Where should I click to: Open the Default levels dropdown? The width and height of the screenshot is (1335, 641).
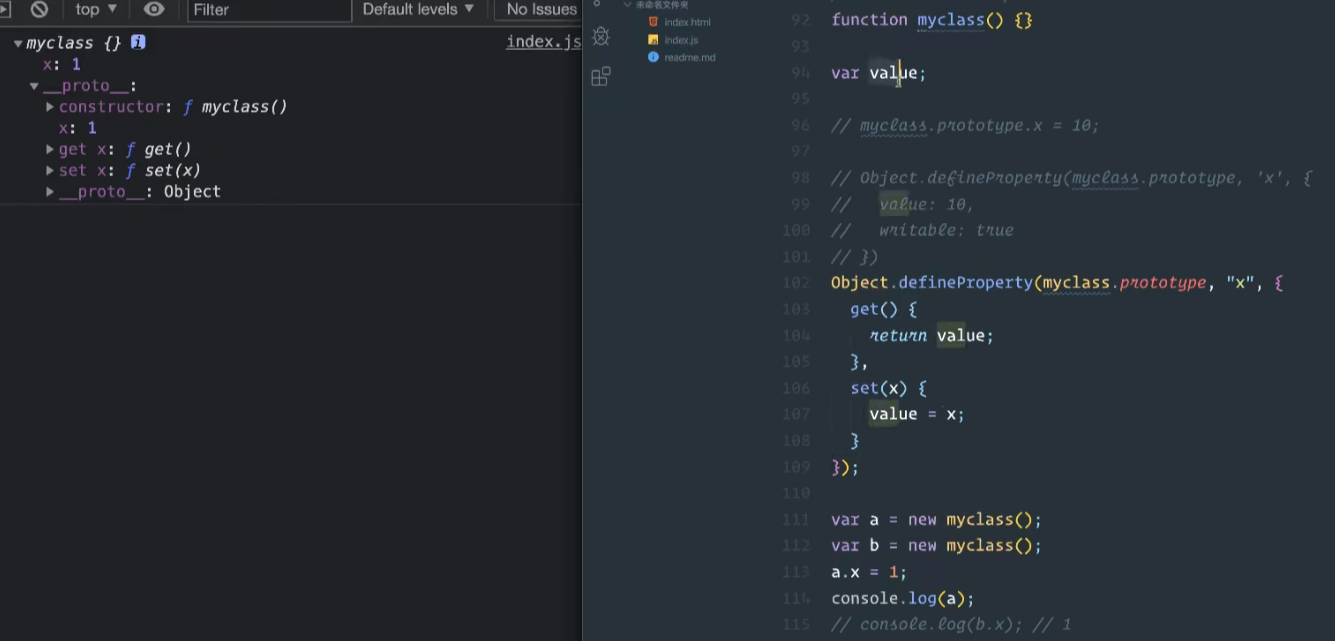pos(418,9)
